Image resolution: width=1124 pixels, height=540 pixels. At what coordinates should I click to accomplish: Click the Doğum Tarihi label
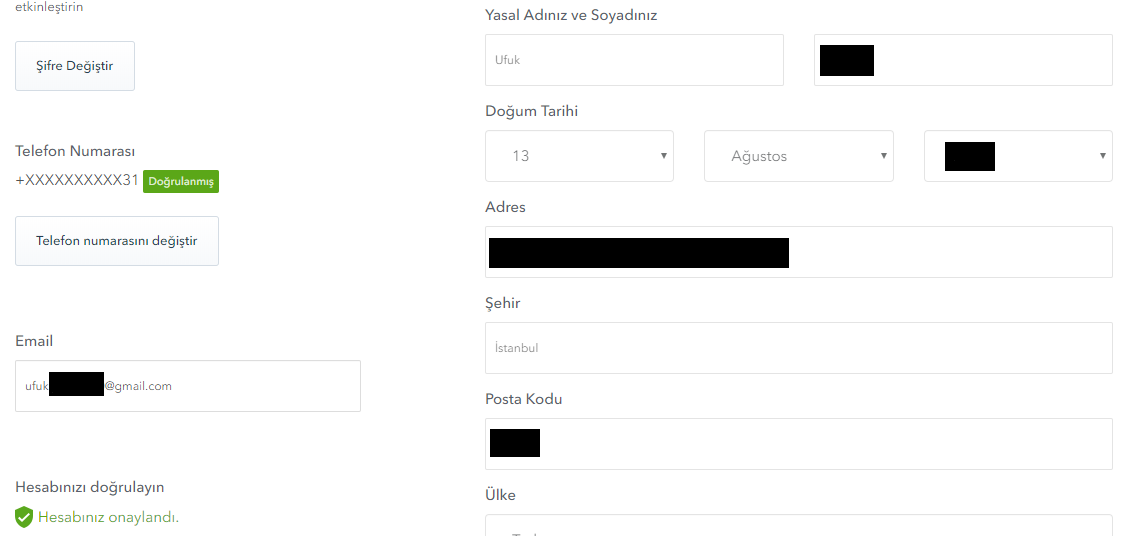click(531, 111)
